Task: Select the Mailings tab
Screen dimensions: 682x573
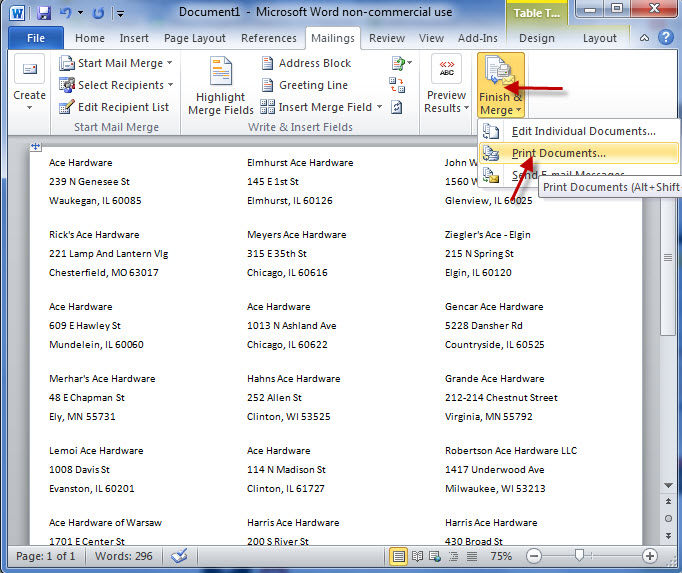Action: pyautogui.click(x=333, y=38)
